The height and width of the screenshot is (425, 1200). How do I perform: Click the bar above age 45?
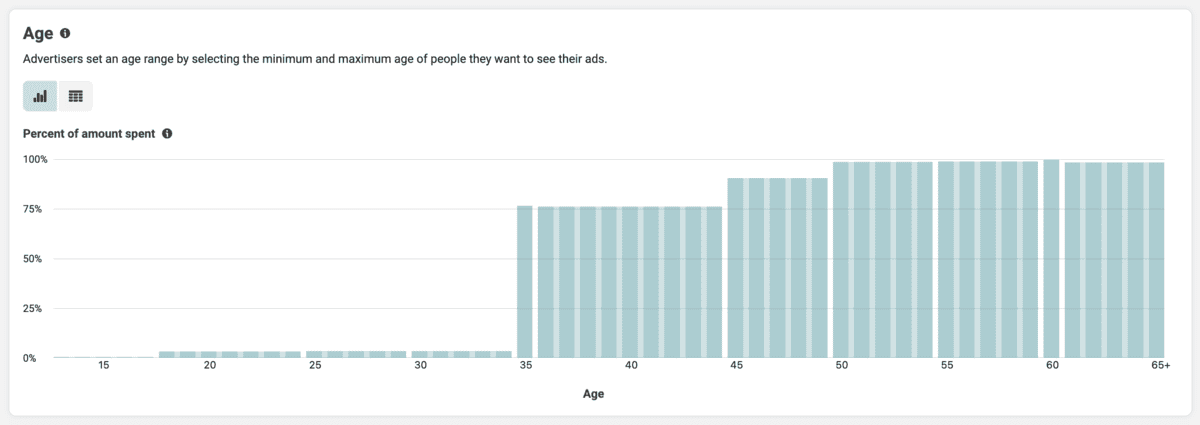tap(735, 268)
